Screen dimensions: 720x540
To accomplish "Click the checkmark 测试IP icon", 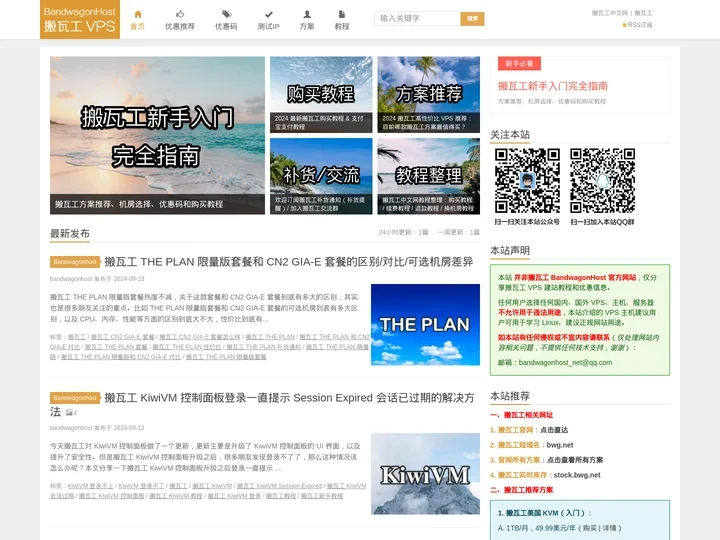I will 269,14.
